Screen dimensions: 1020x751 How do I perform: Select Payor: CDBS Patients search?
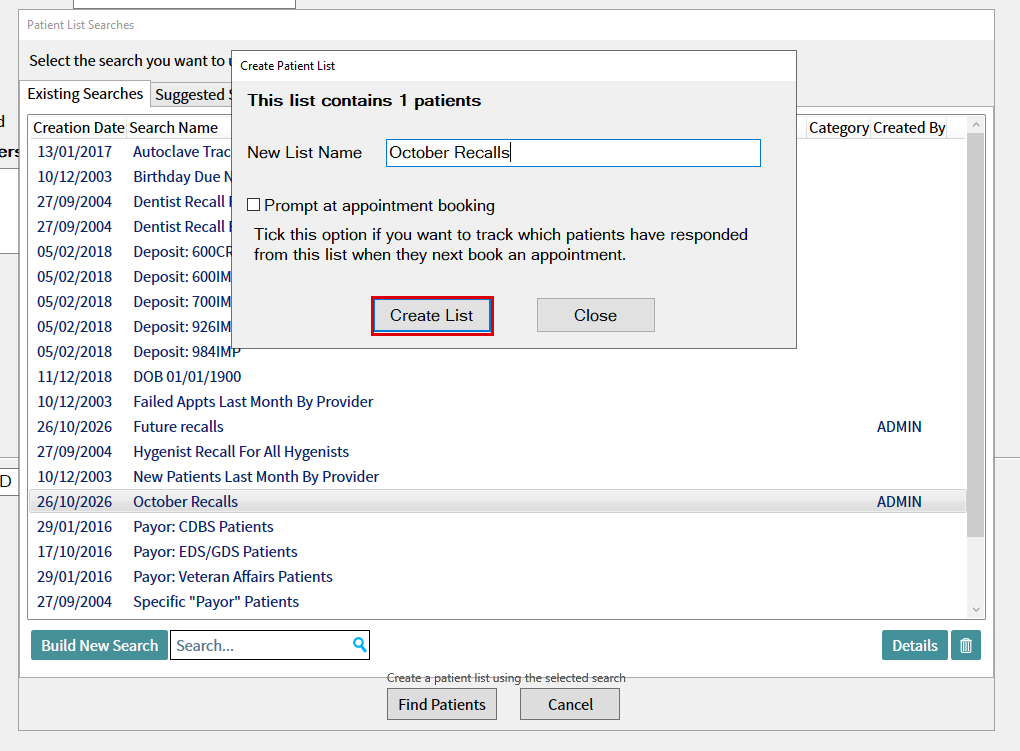click(498, 526)
